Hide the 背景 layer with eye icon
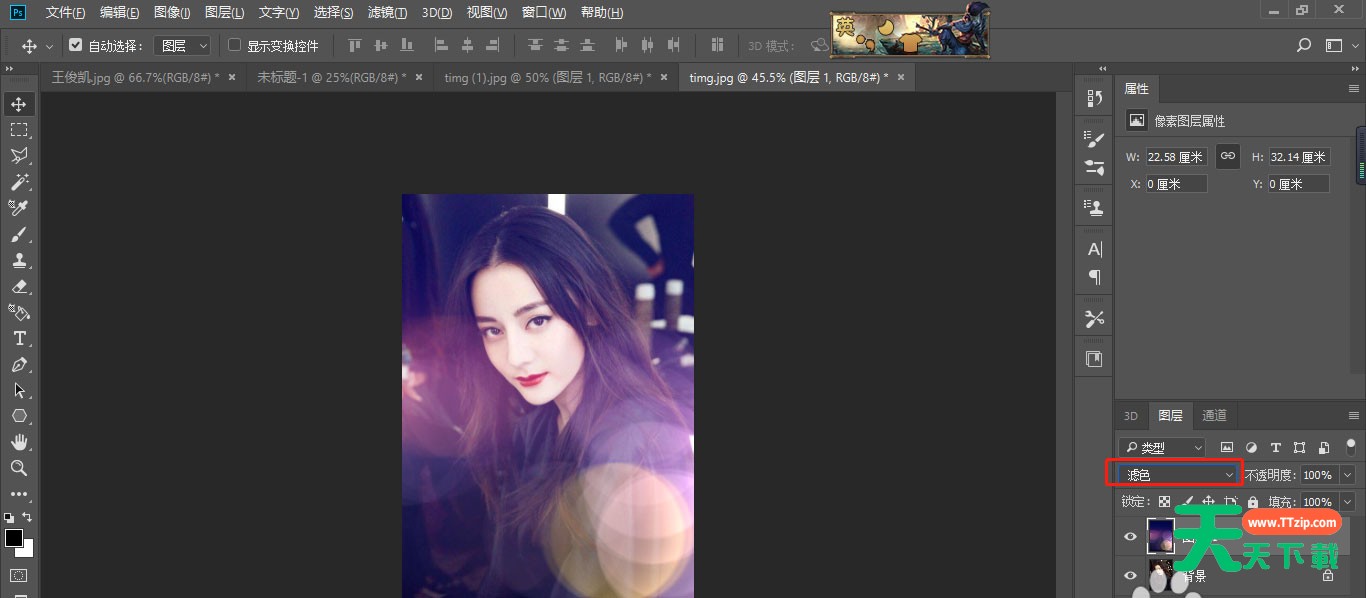 click(1130, 575)
